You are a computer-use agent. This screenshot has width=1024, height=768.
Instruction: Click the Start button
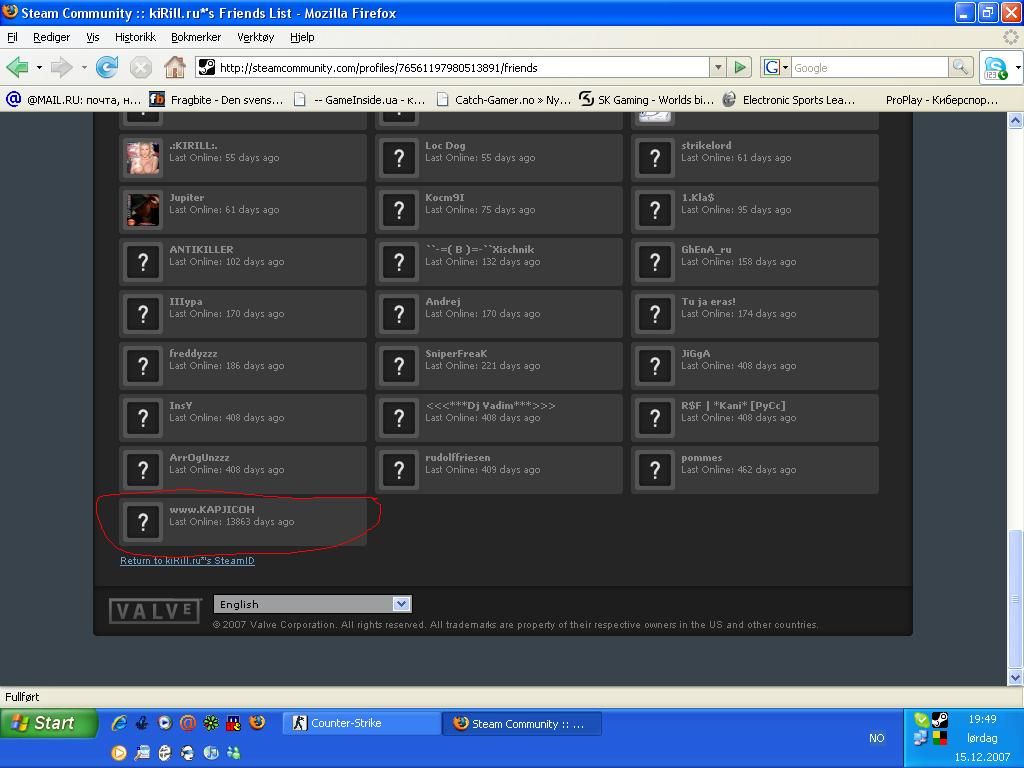48,723
